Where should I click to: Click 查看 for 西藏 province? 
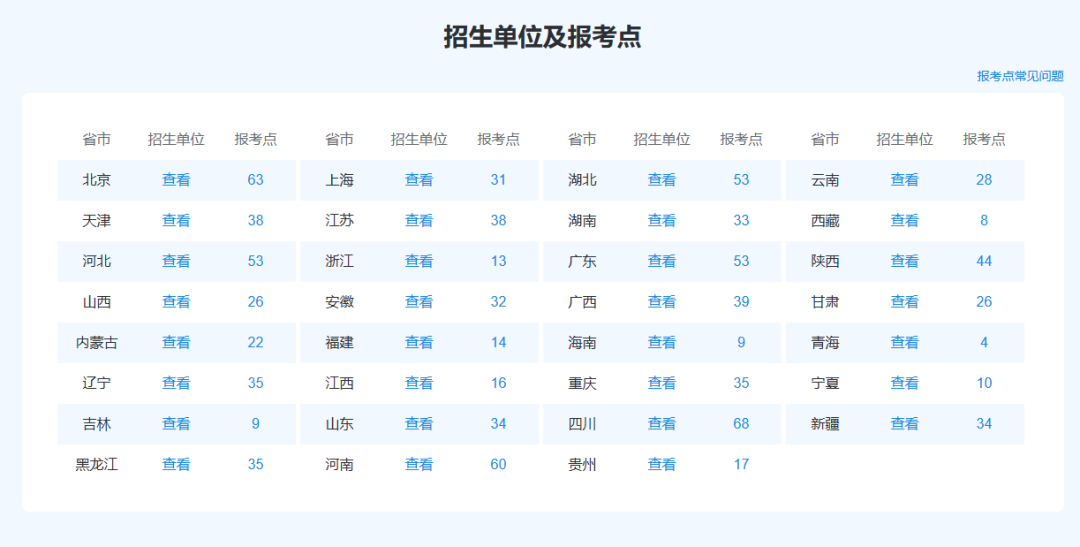[x=905, y=221]
